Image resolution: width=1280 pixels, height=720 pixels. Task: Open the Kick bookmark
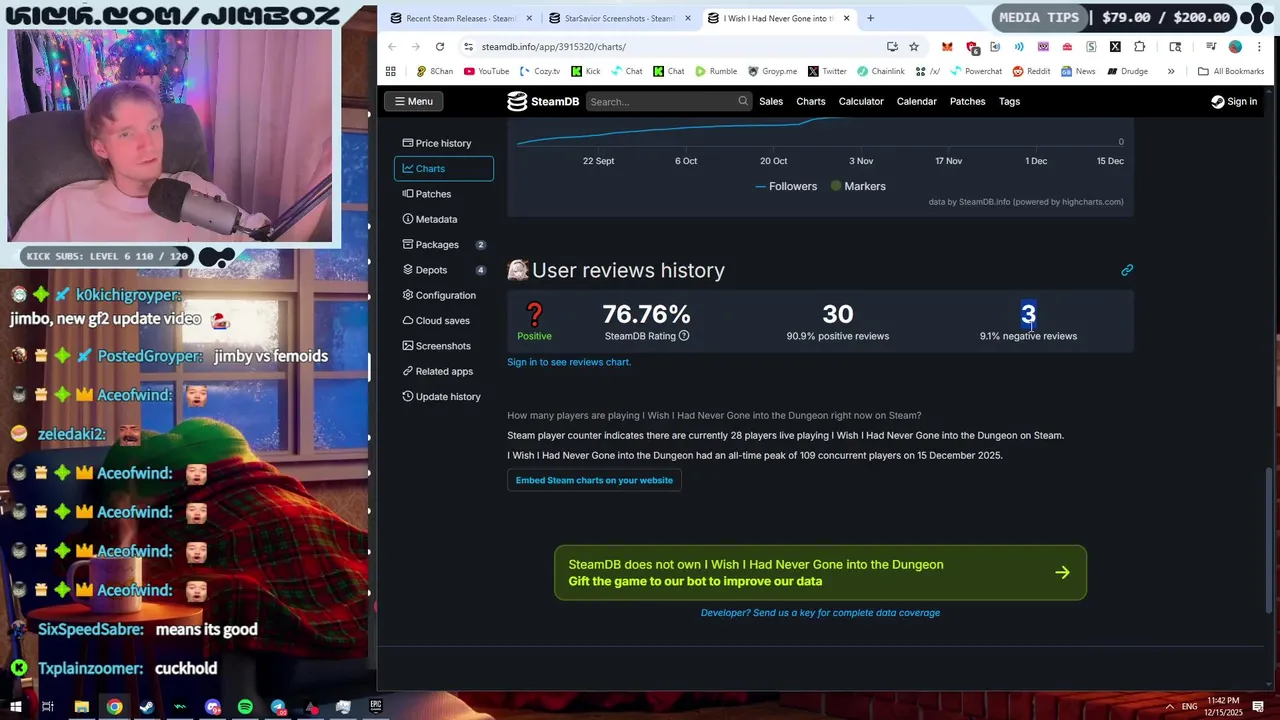(x=586, y=71)
